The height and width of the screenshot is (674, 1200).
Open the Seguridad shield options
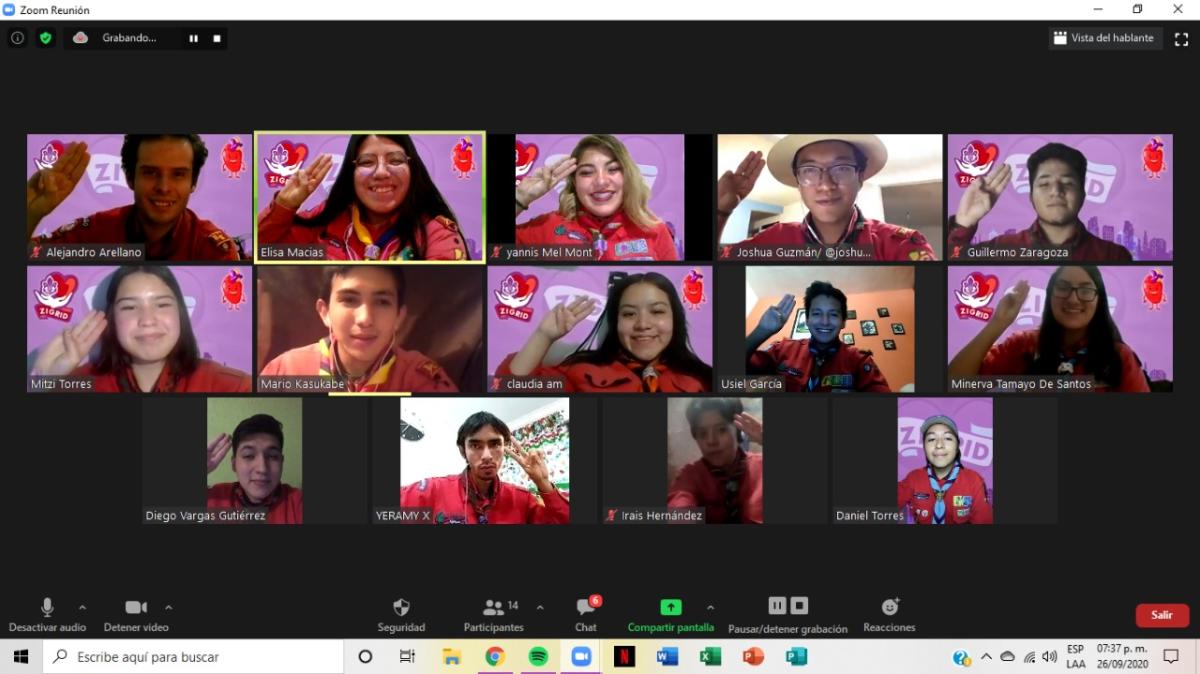coord(401,608)
